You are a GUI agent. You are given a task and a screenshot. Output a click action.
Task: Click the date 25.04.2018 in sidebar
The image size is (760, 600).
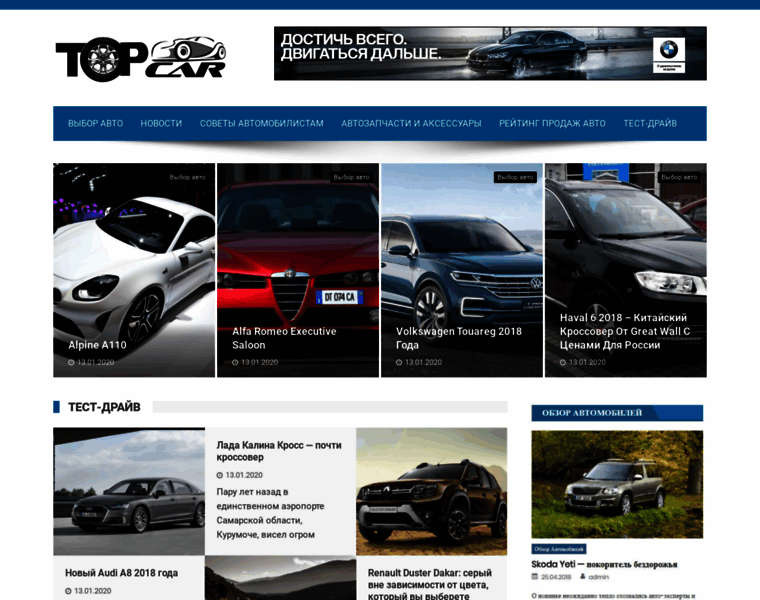pos(556,577)
